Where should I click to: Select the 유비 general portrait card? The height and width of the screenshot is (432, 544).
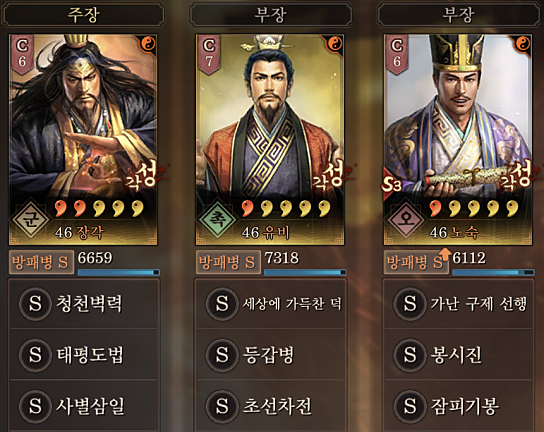click(270, 139)
